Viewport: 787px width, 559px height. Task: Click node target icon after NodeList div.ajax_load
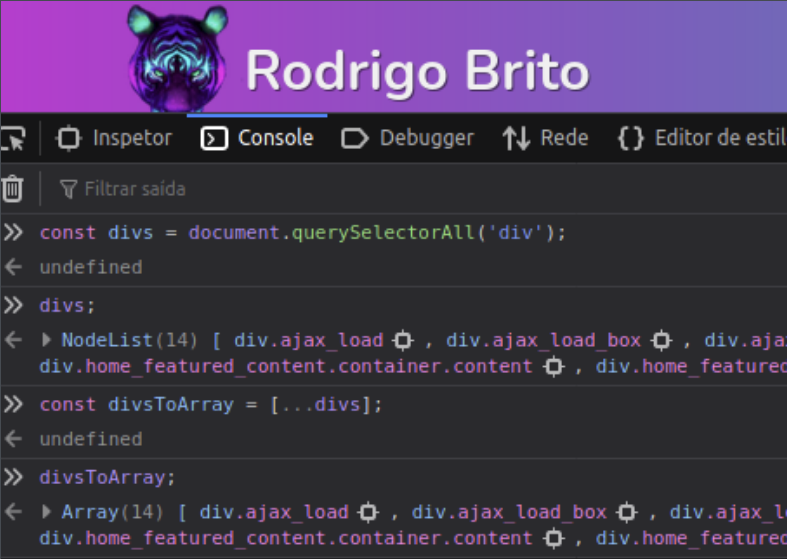(x=404, y=340)
